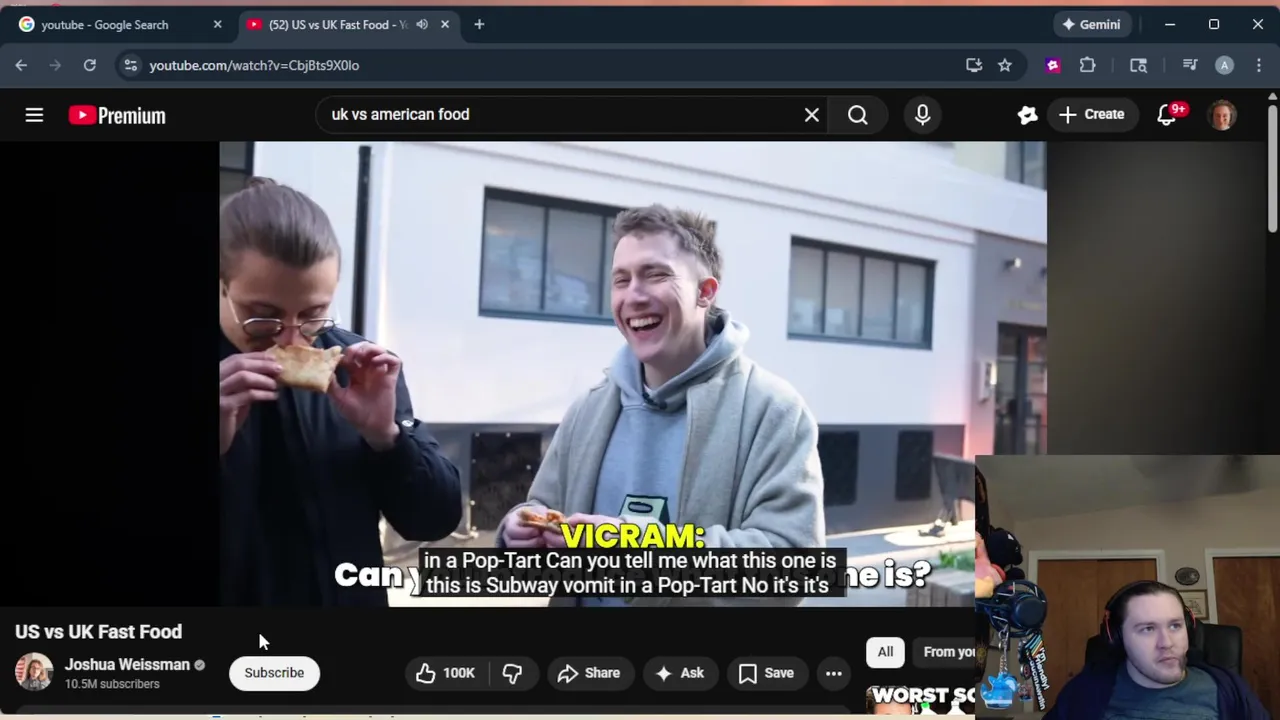The image size is (1280, 720).
Task: Click video title US vs UK Fast Food
Action: [x=98, y=632]
